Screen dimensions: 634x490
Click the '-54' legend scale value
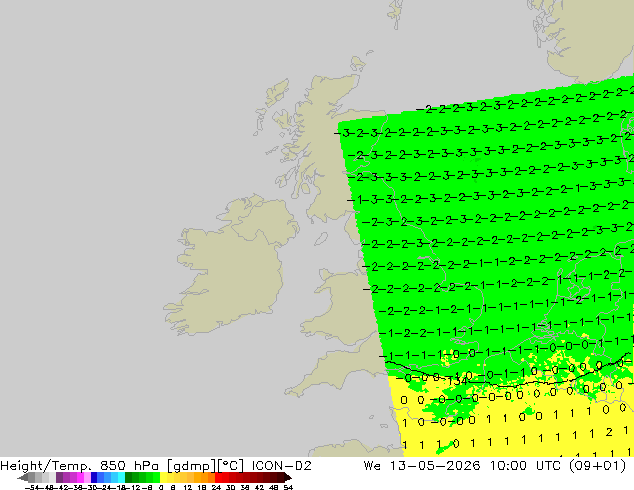pyautogui.click(x=32, y=488)
